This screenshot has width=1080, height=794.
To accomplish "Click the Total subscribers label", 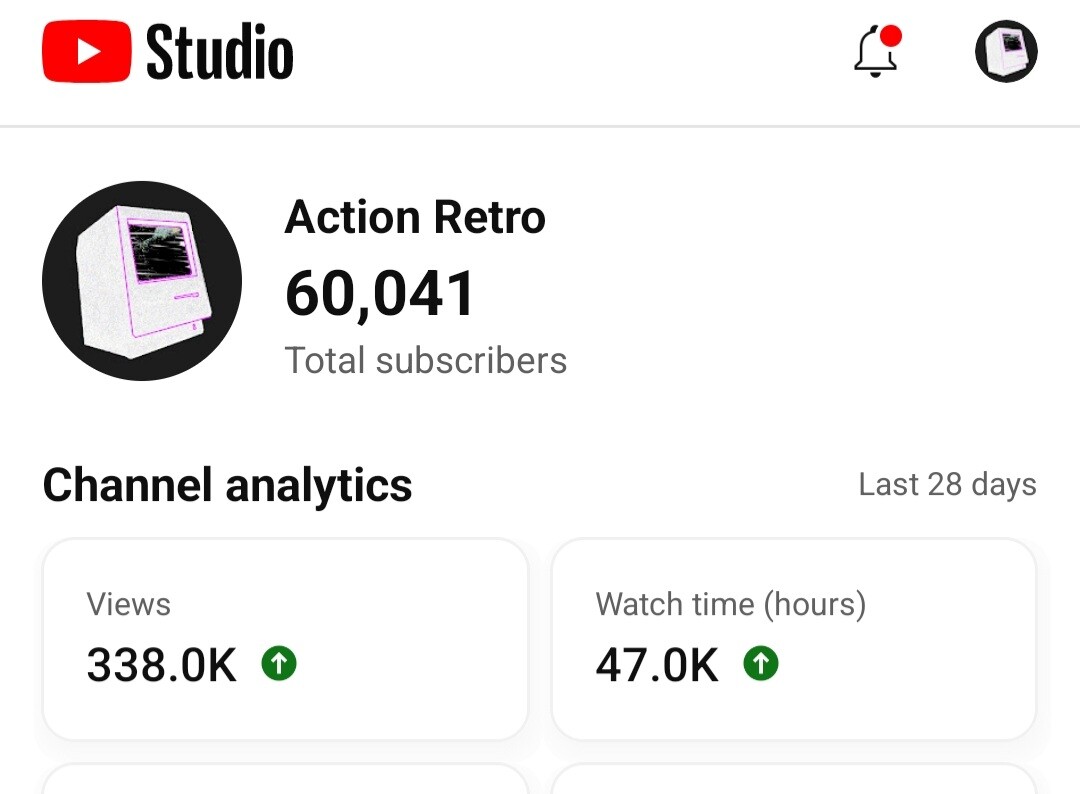I will [x=426, y=360].
